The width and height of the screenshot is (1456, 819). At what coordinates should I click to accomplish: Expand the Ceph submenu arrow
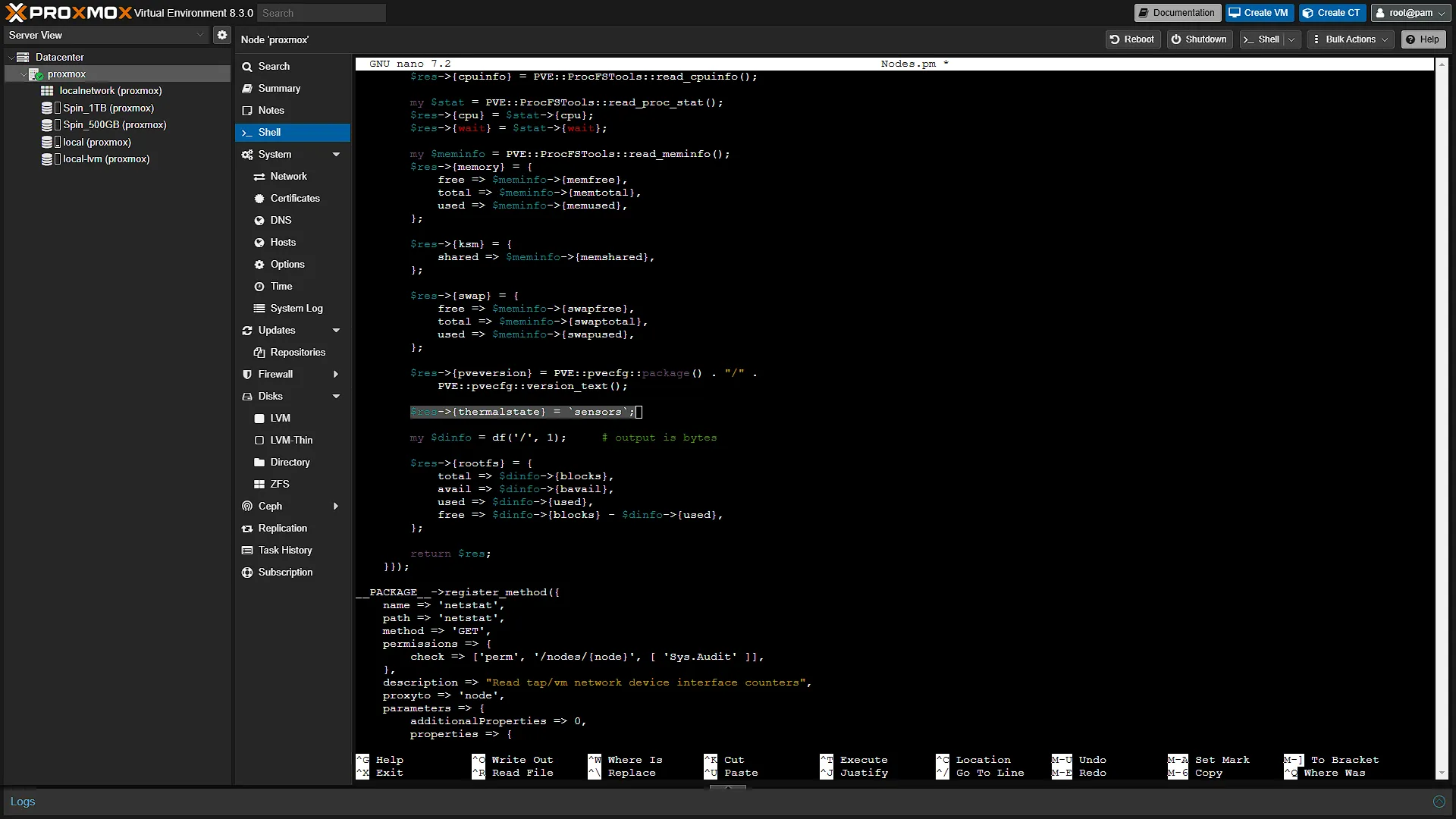336,507
